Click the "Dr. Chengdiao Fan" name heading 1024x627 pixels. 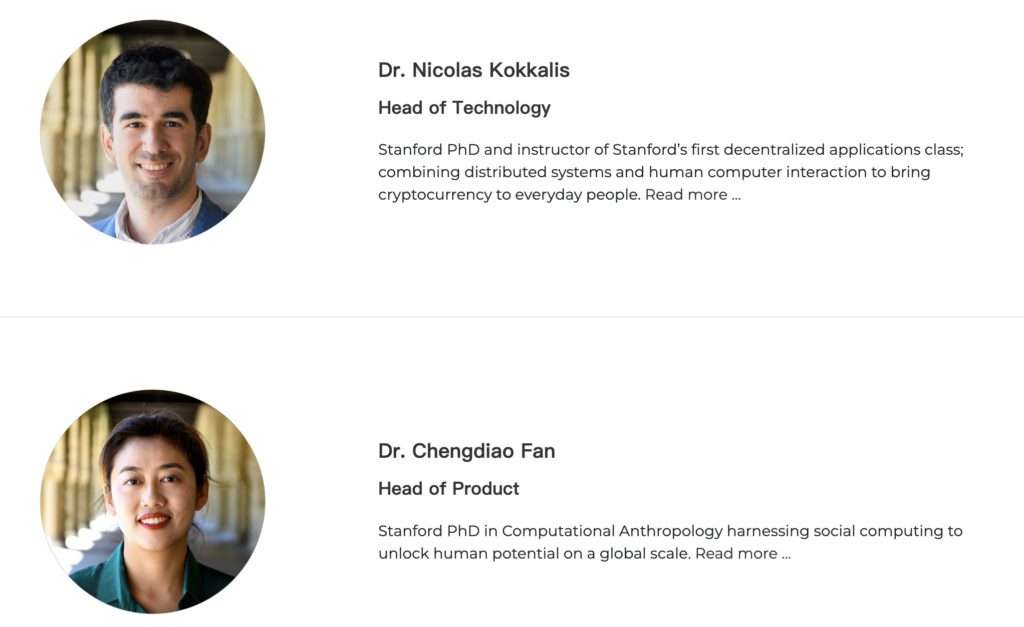point(466,451)
